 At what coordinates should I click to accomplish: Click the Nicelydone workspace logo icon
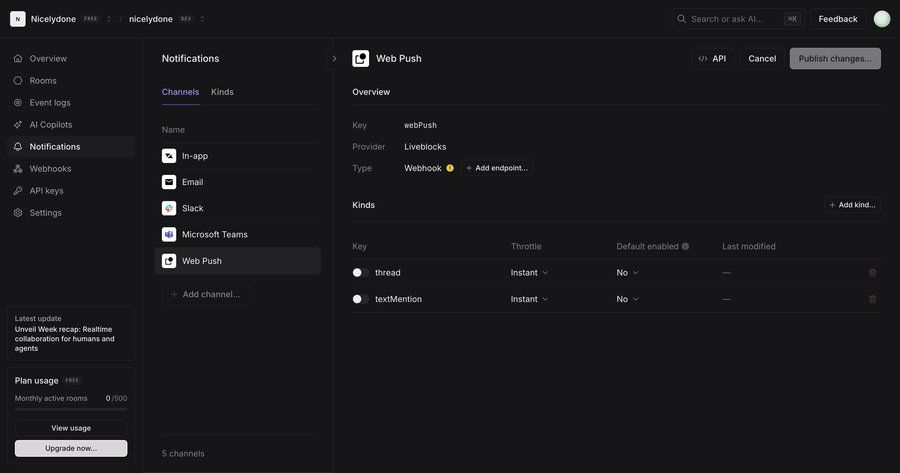[x=18, y=19]
